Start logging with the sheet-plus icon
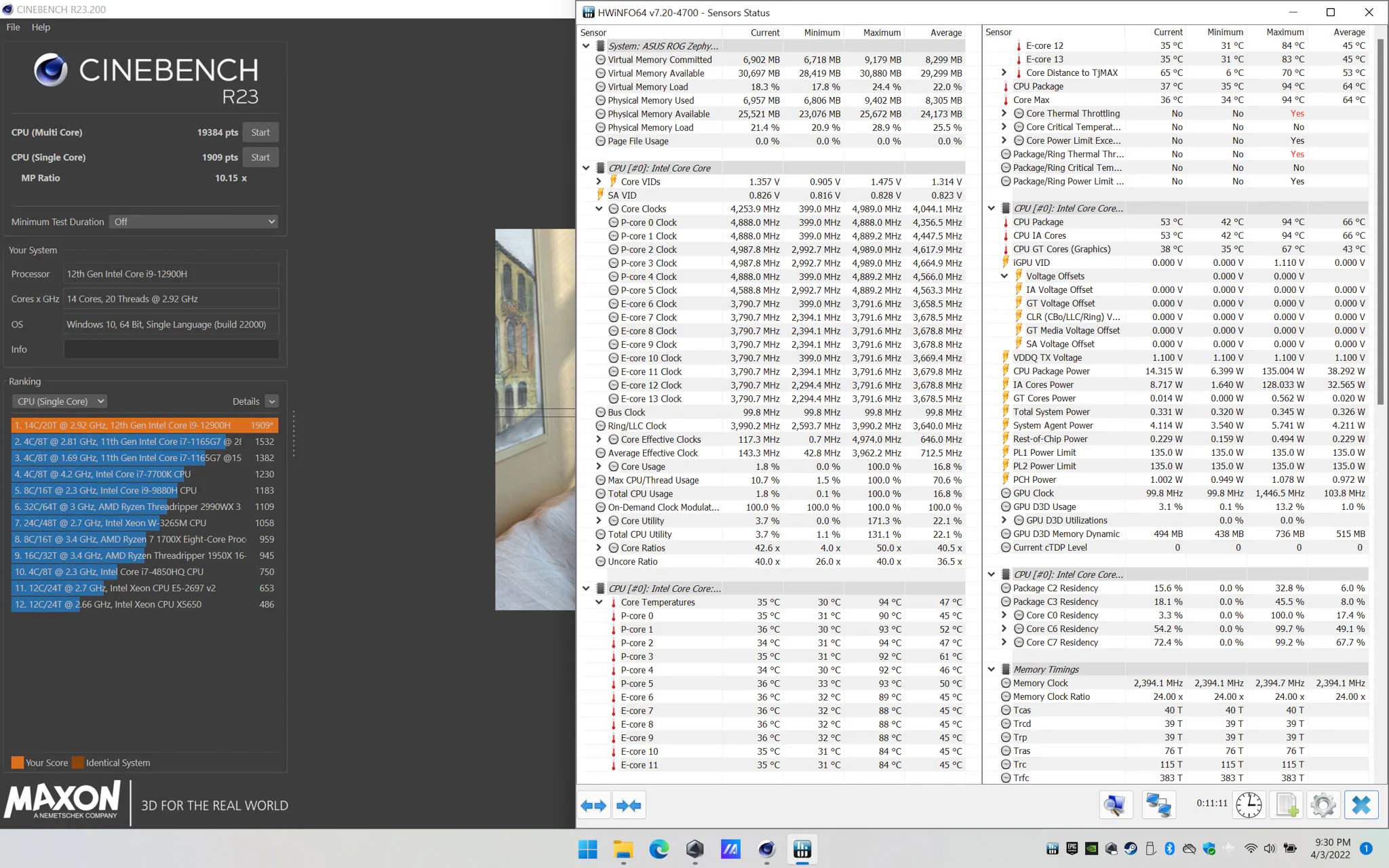The image size is (1389, 868). [x=1287, y=806]
